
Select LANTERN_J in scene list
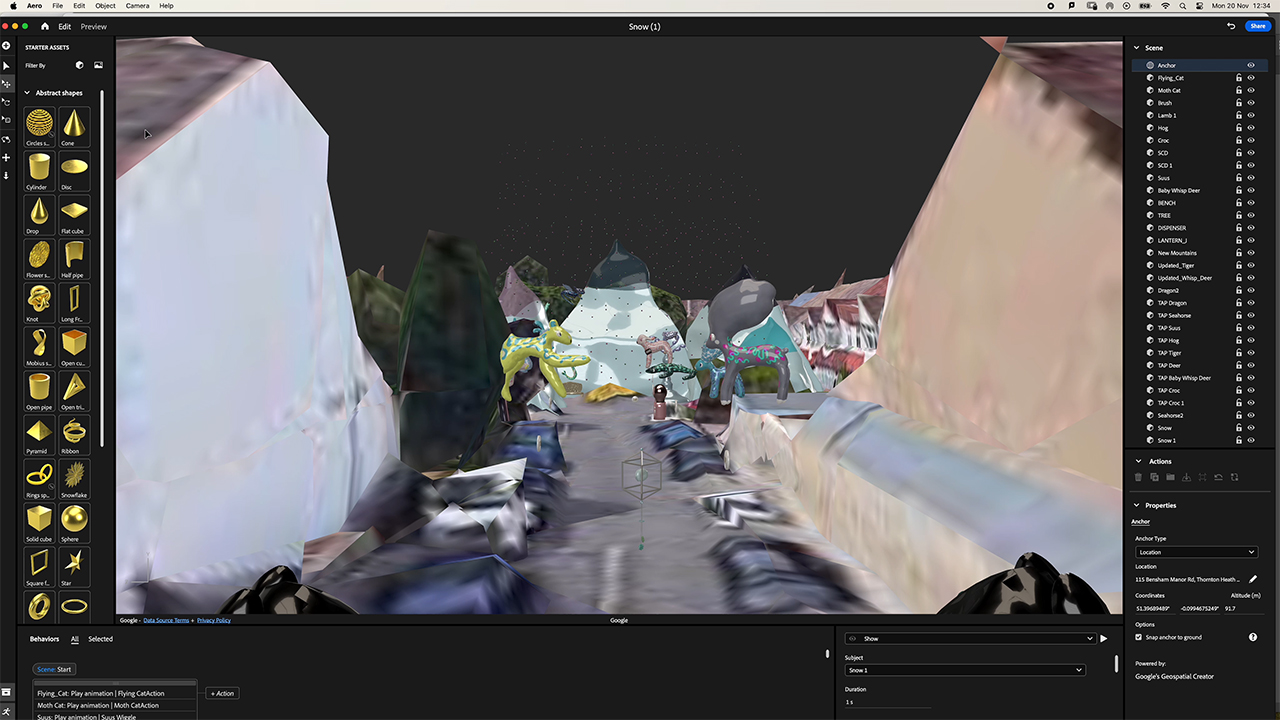point(1172,240)
